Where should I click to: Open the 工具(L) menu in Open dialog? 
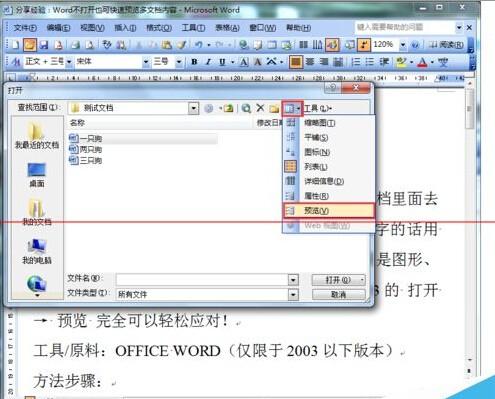click(318, 108)
